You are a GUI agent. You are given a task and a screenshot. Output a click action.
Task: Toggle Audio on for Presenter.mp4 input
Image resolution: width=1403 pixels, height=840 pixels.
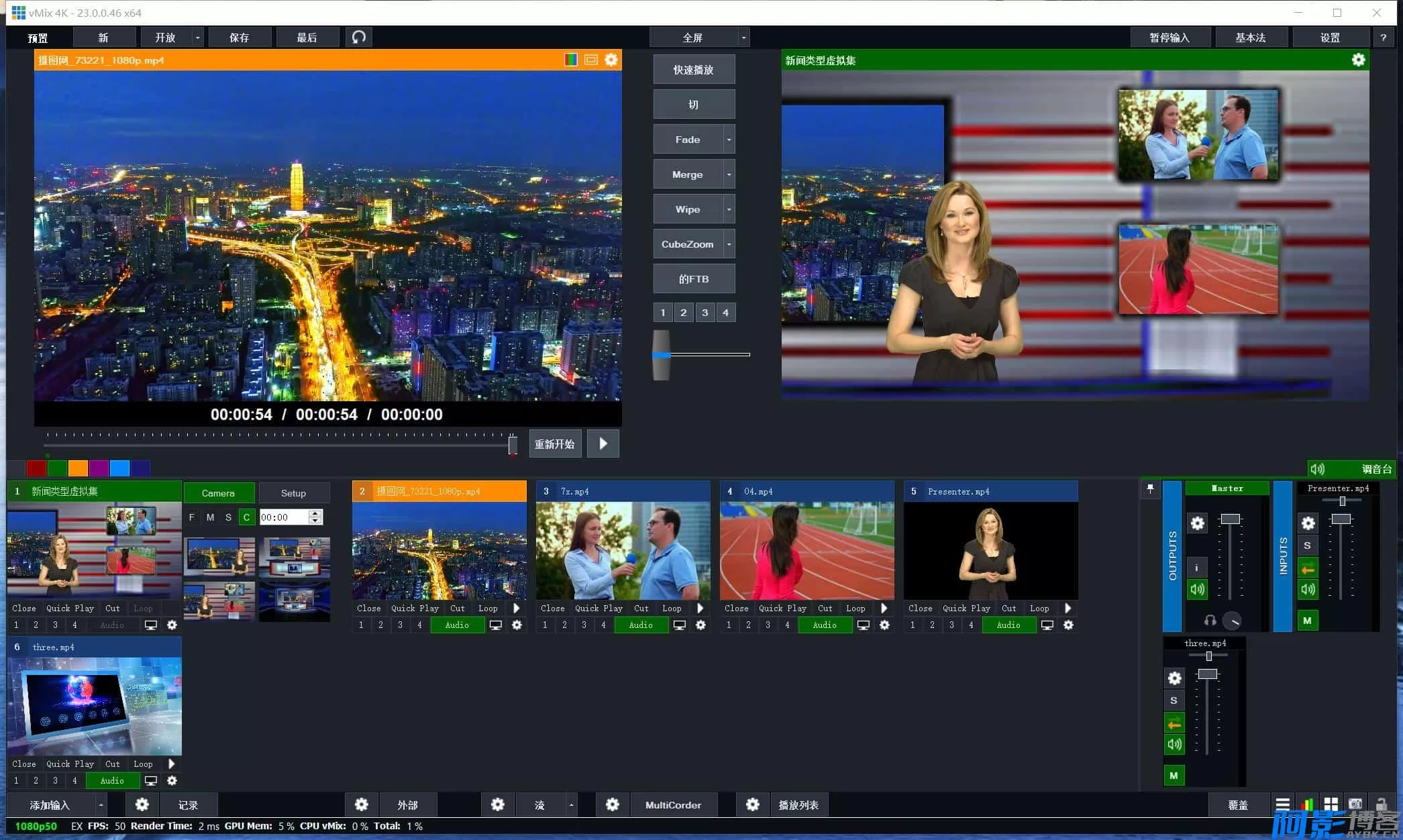(x=1008, y=625)
